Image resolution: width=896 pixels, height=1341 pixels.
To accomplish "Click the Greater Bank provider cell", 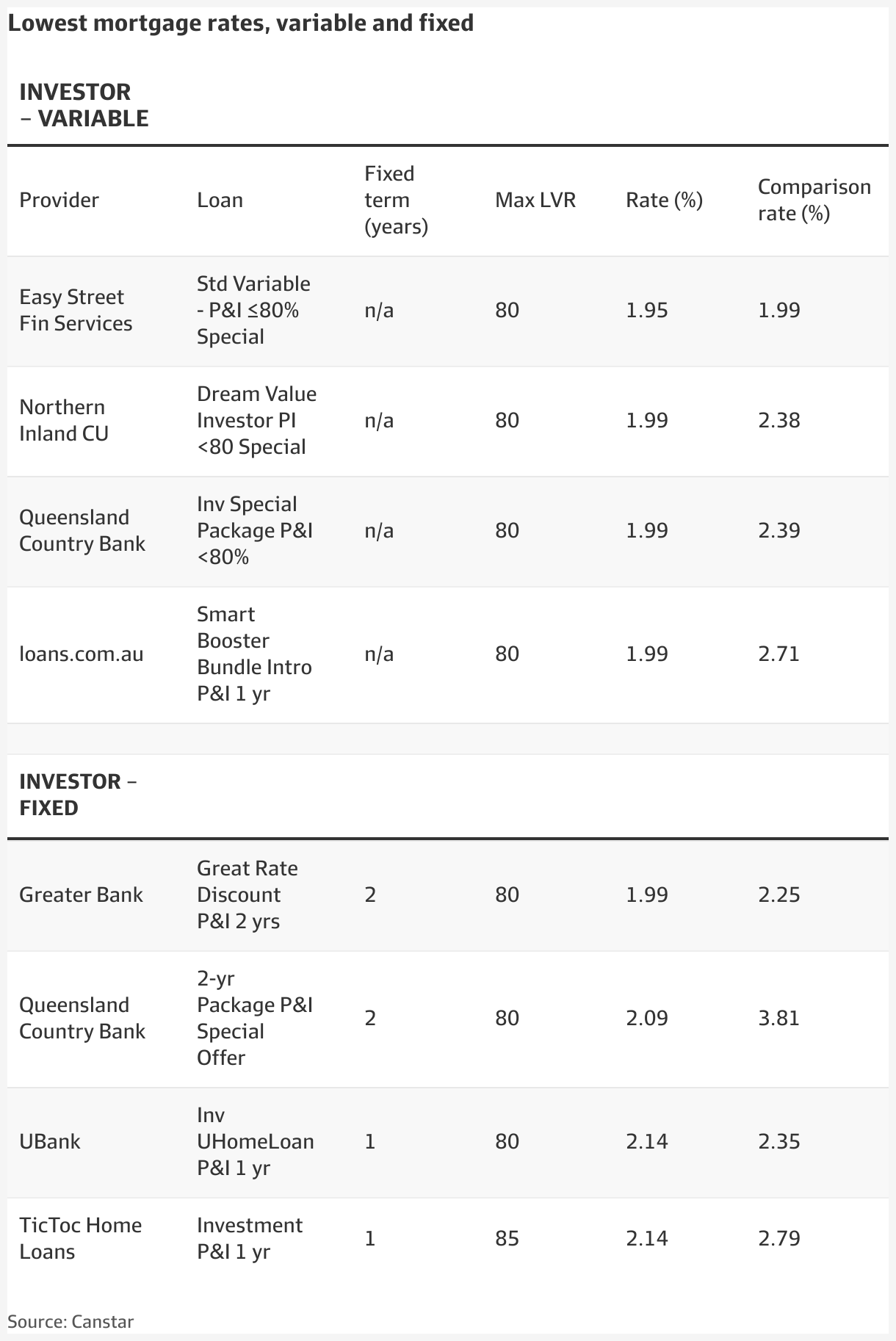I will [x=81, y=895].
